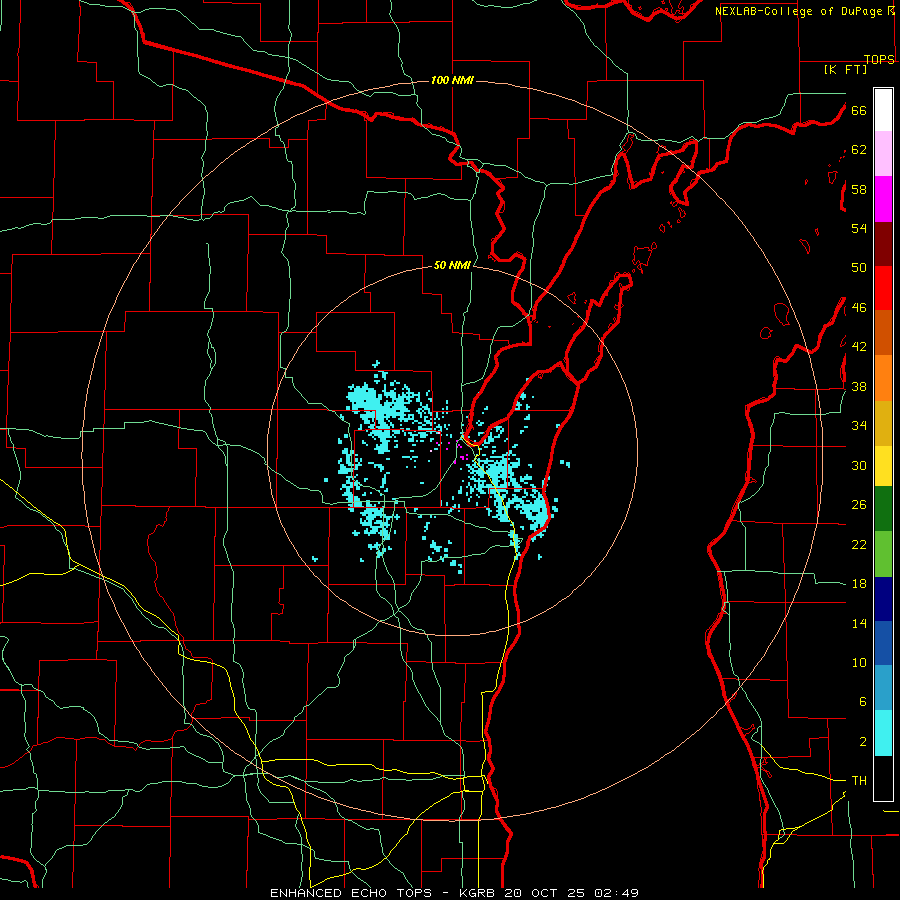
Task: Click the KGRB radar site identifier
Action: click(479, 893)
